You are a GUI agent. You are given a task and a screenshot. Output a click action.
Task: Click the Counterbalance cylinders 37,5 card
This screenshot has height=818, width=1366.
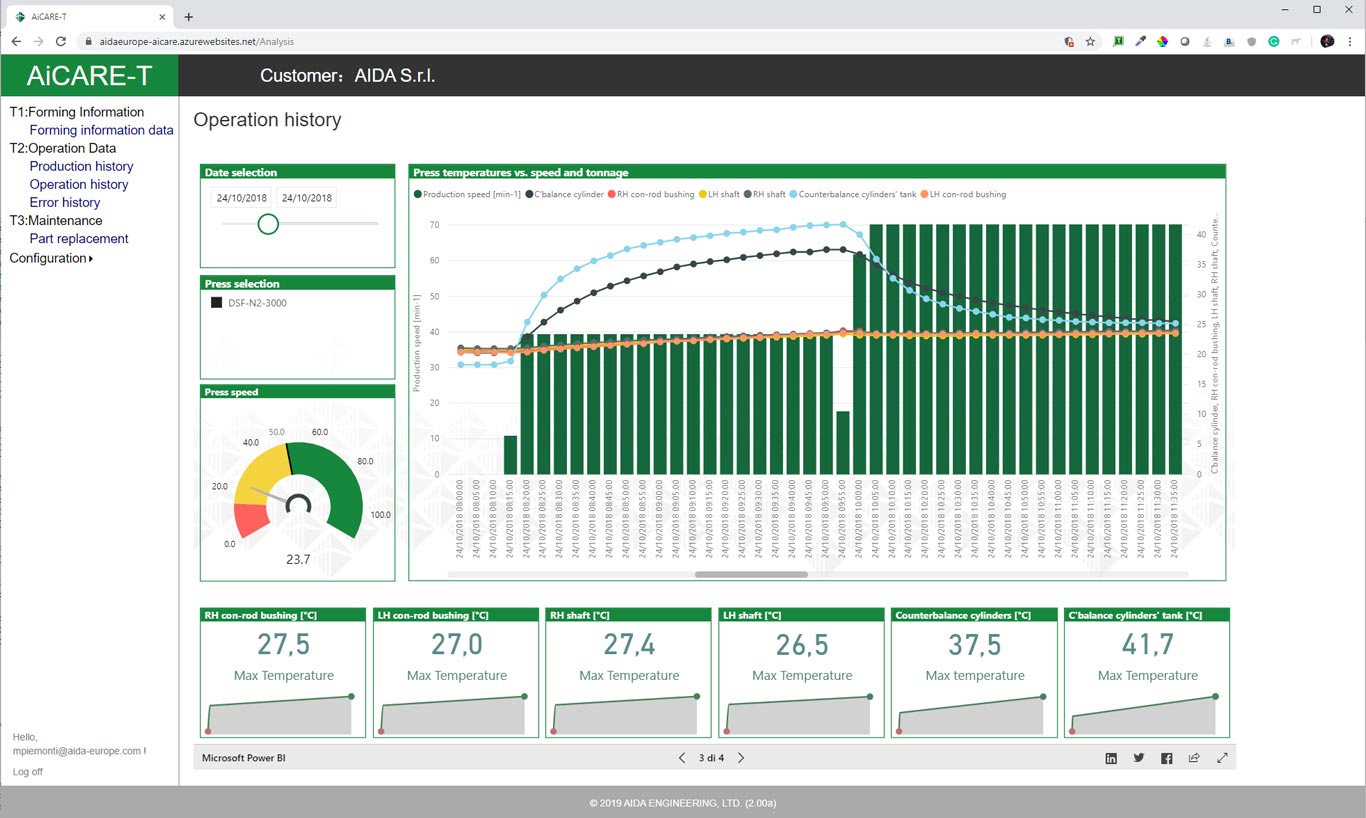tap(975, 673)
